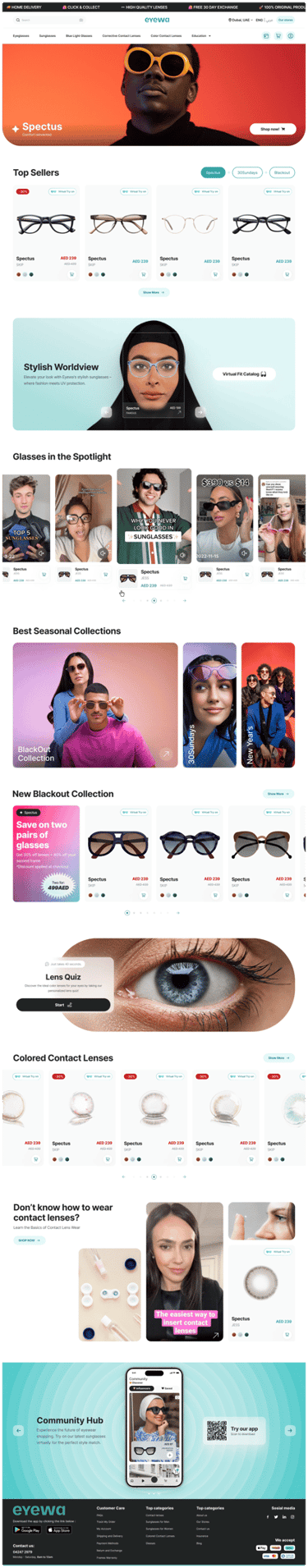This screenshot has width=308, height=1568.
Task: Click the Virtual Fit Catalog button
Action: (x=244, y=374)
